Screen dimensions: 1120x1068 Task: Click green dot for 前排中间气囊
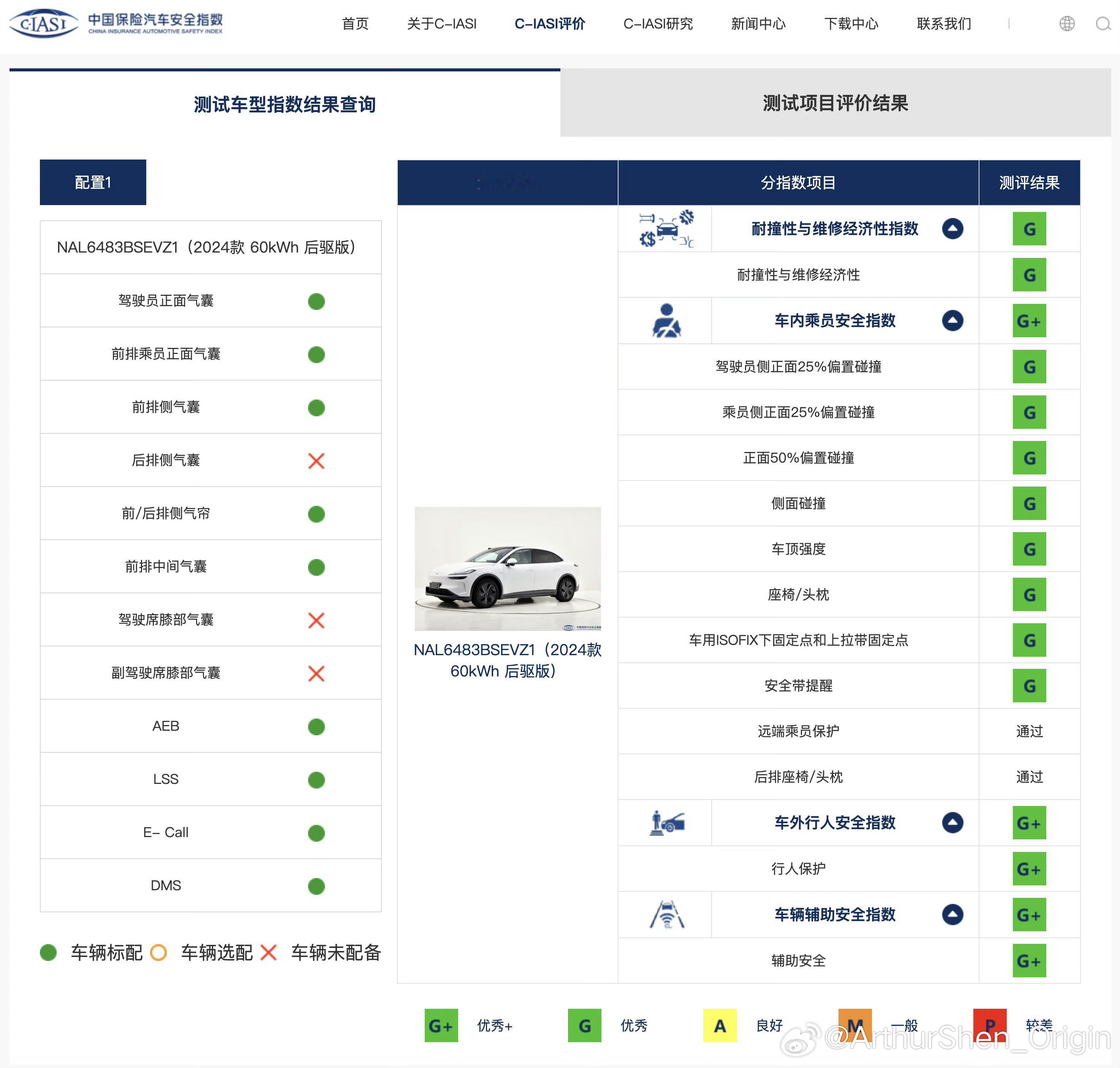pos(316,567)
